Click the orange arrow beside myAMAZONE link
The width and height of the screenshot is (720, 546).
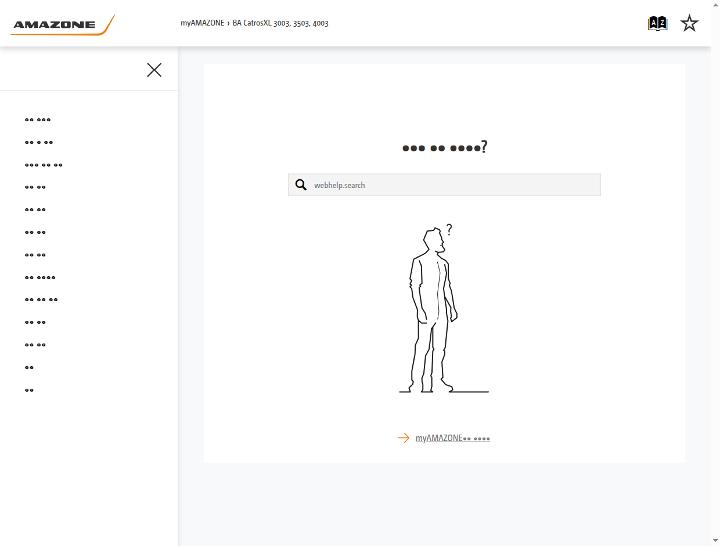(403, 438)
